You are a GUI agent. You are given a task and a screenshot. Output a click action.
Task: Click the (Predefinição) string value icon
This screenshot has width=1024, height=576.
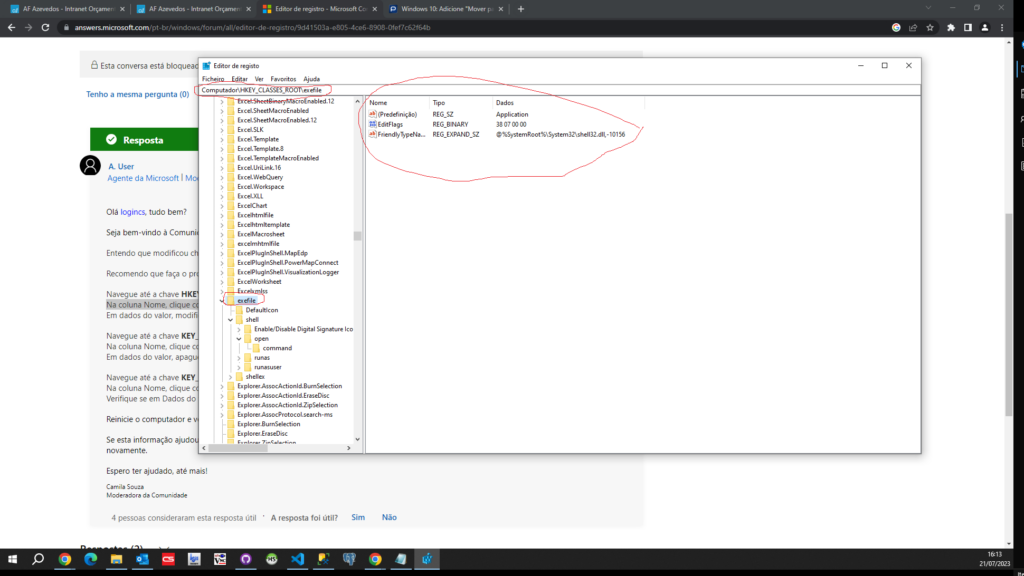(x=373, y=114)
